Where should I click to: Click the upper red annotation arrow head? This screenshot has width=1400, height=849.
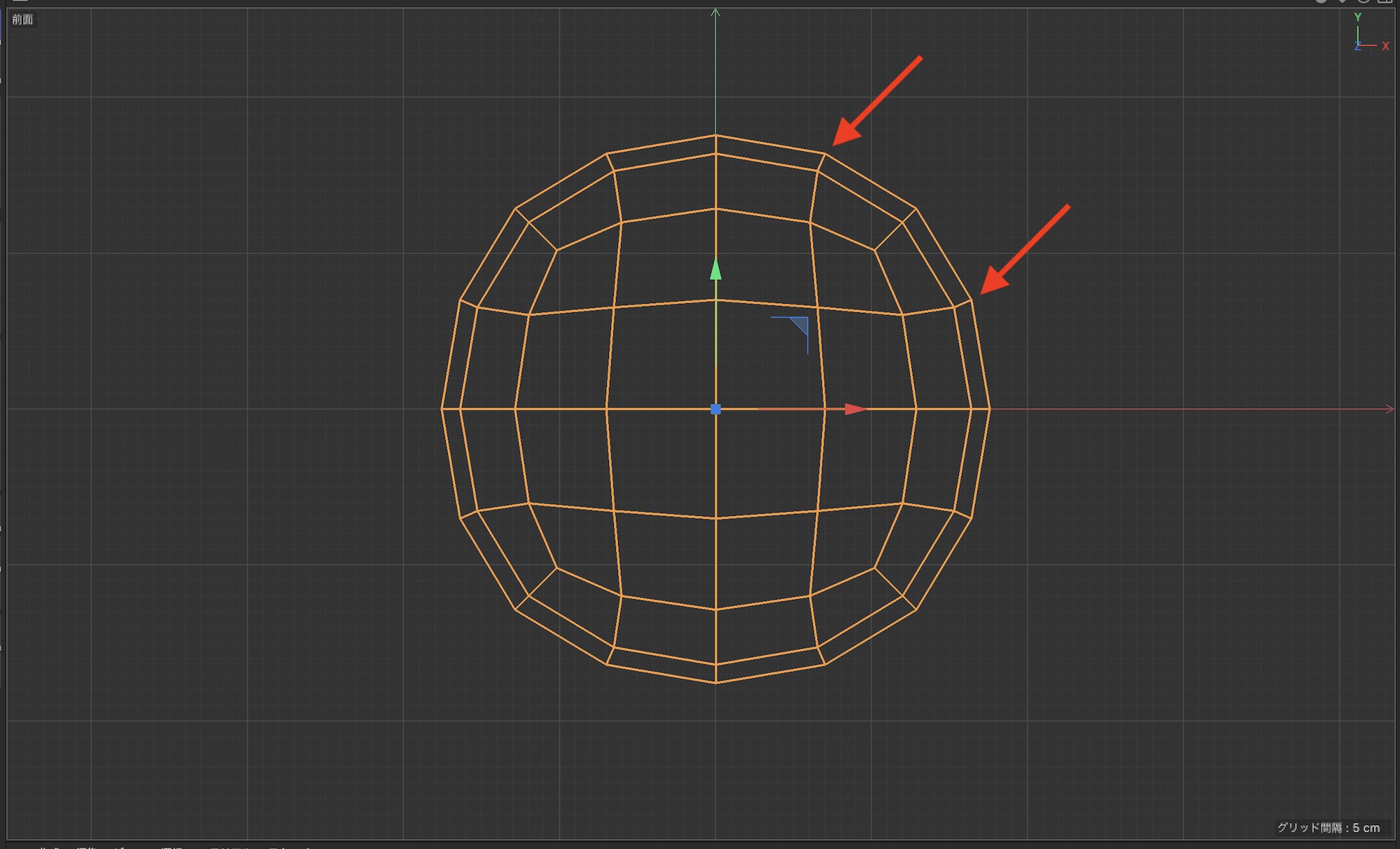tap(845, 134)
